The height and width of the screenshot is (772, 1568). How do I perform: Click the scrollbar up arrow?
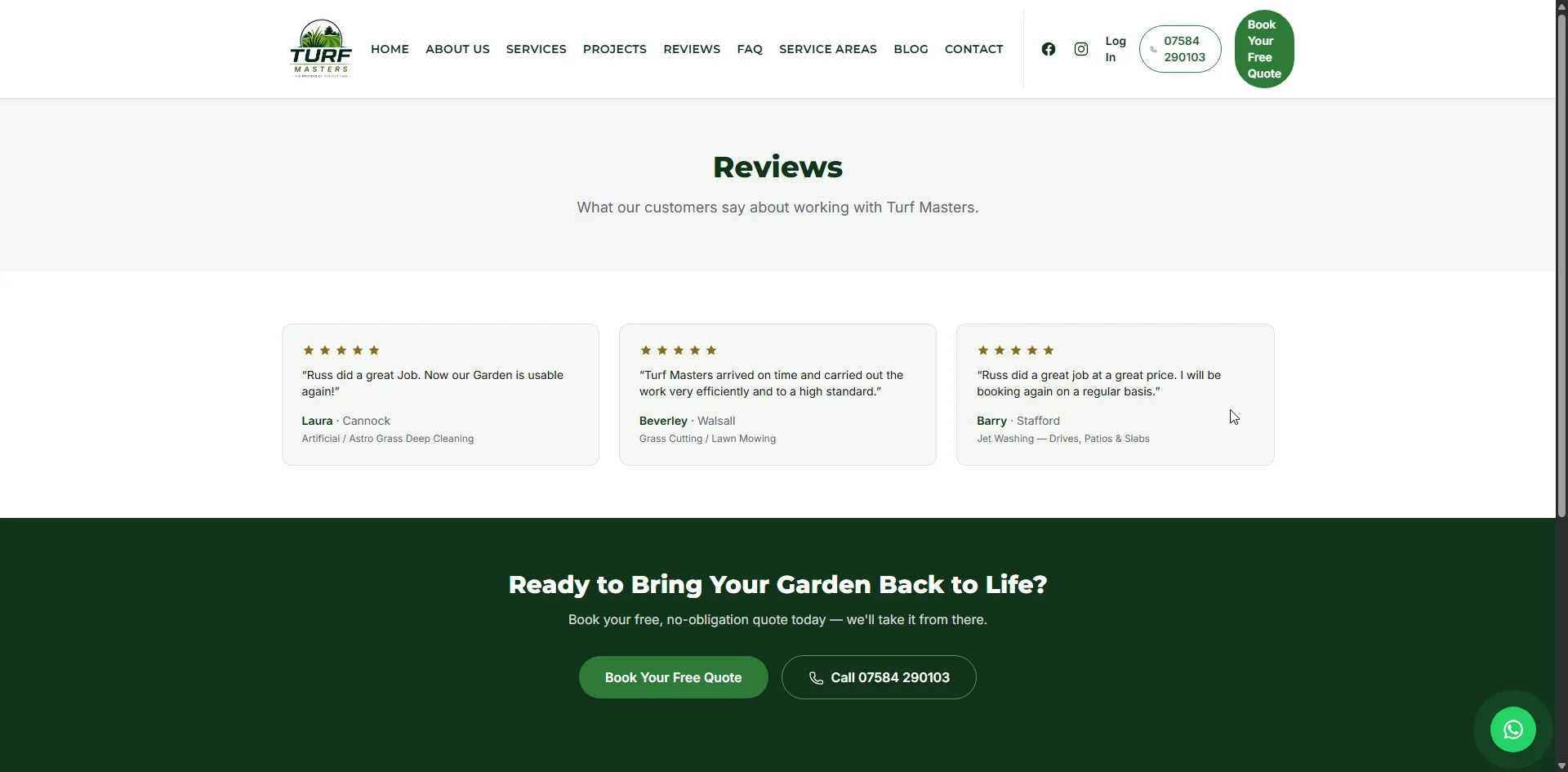pos(1561,6)
